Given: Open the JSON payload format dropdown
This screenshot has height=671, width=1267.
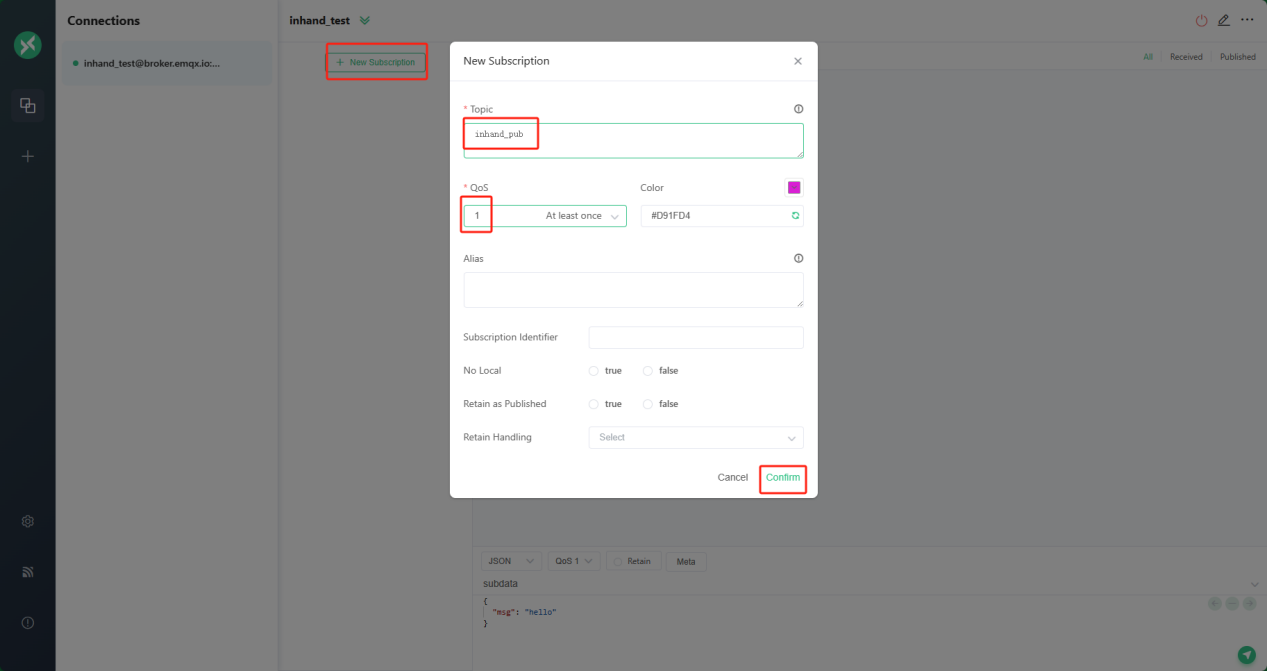Looking at the screenshot, I should click(511, 561).
